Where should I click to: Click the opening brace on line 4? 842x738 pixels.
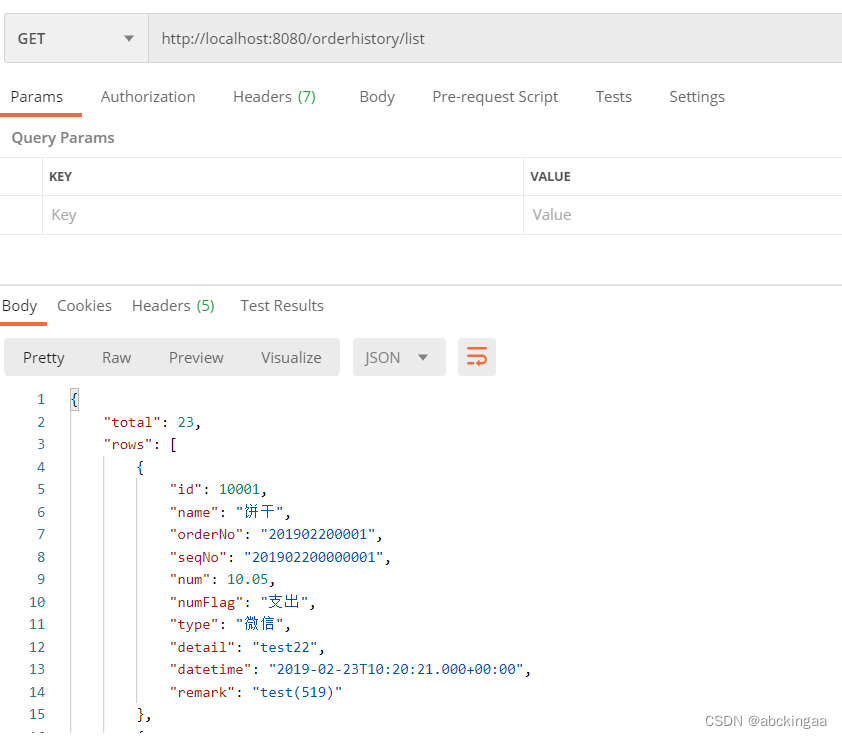[140, 467]
